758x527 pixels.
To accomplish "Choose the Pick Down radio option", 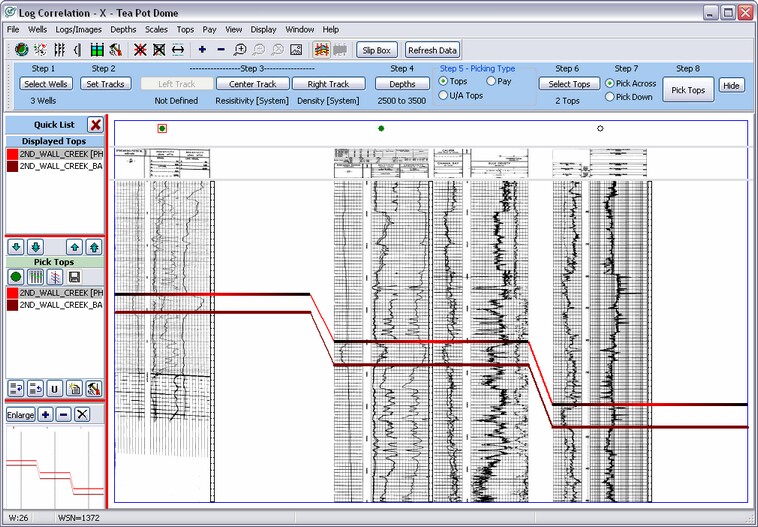I will tap(610, 97).
